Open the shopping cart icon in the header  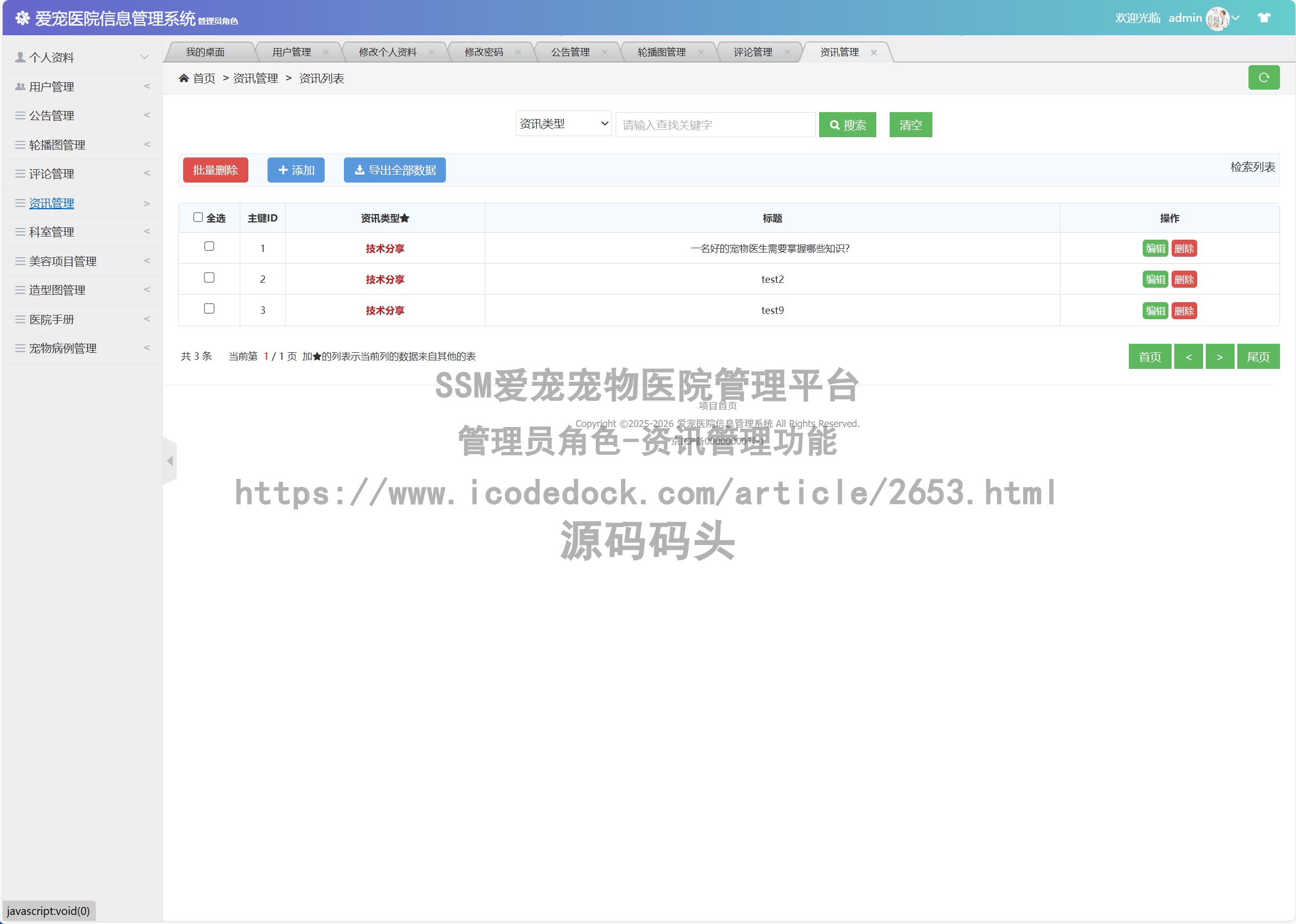(1263, 18)
